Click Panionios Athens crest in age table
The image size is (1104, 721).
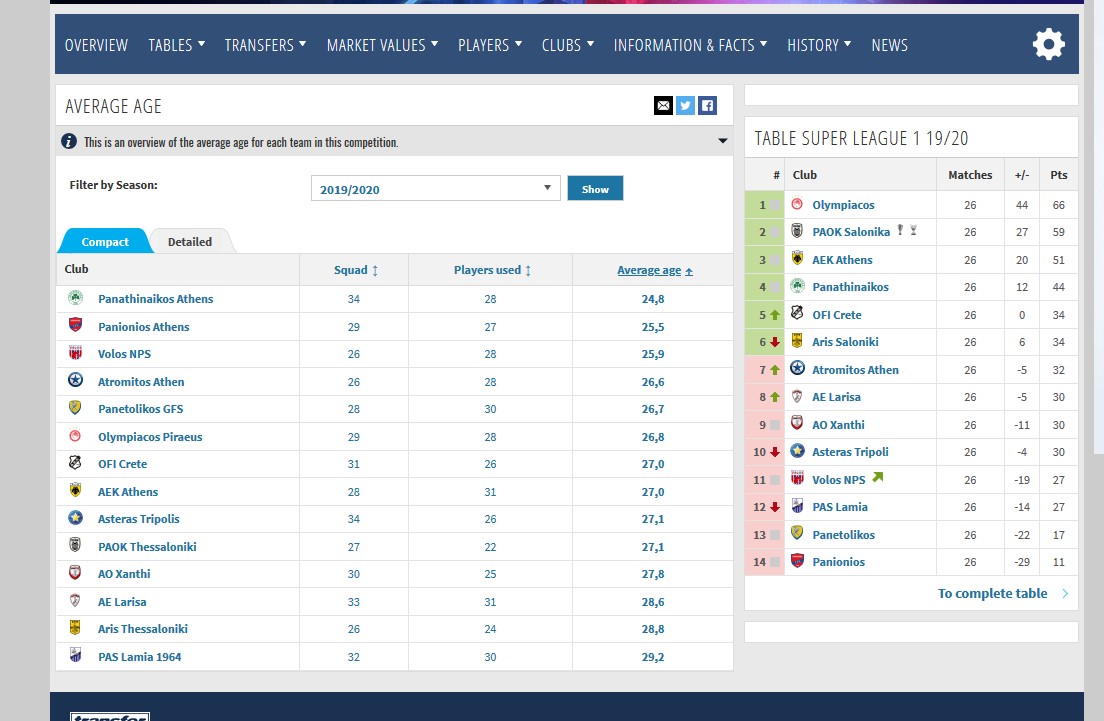pos(75,325)
